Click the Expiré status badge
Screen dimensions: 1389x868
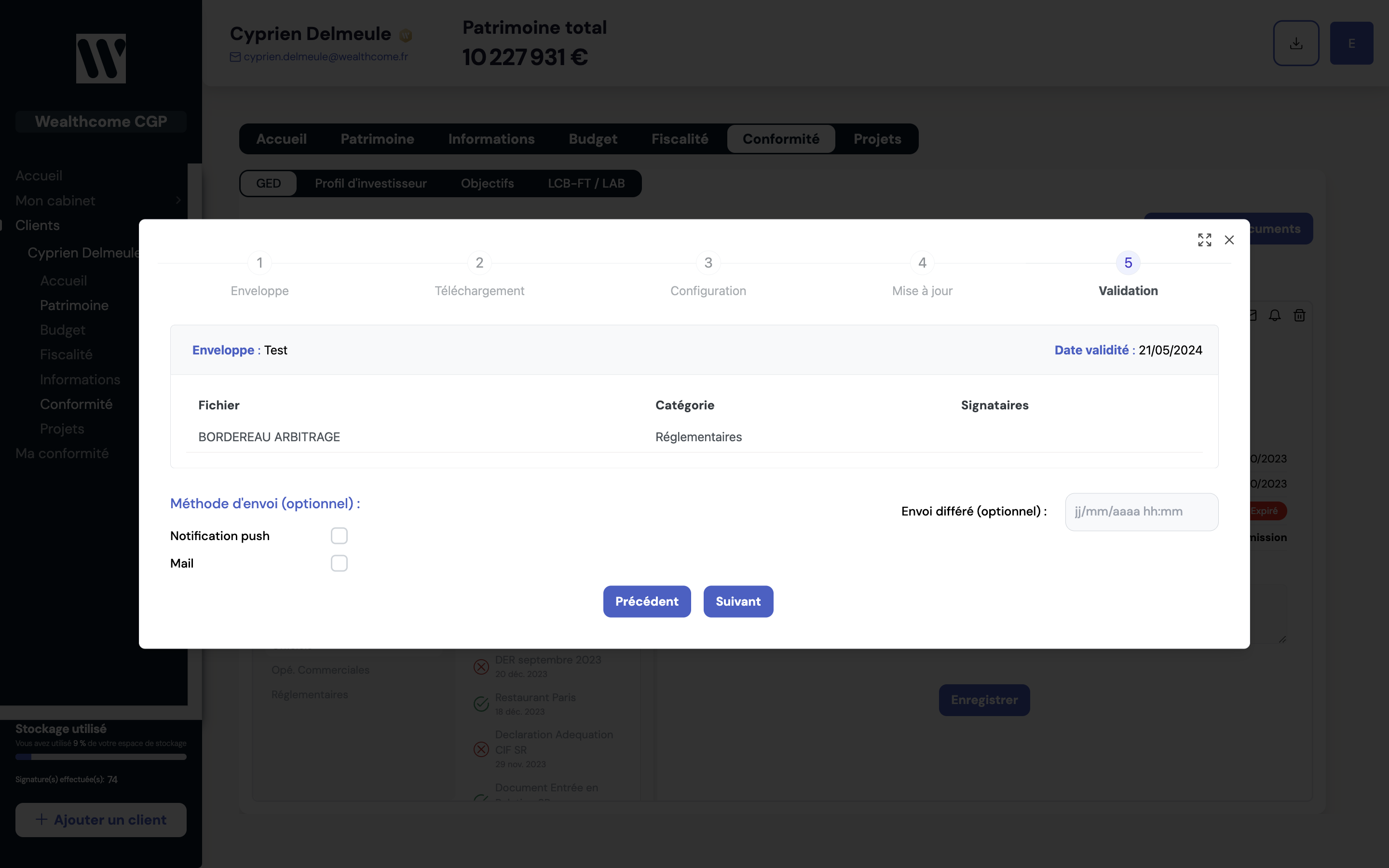[1267, 511]
